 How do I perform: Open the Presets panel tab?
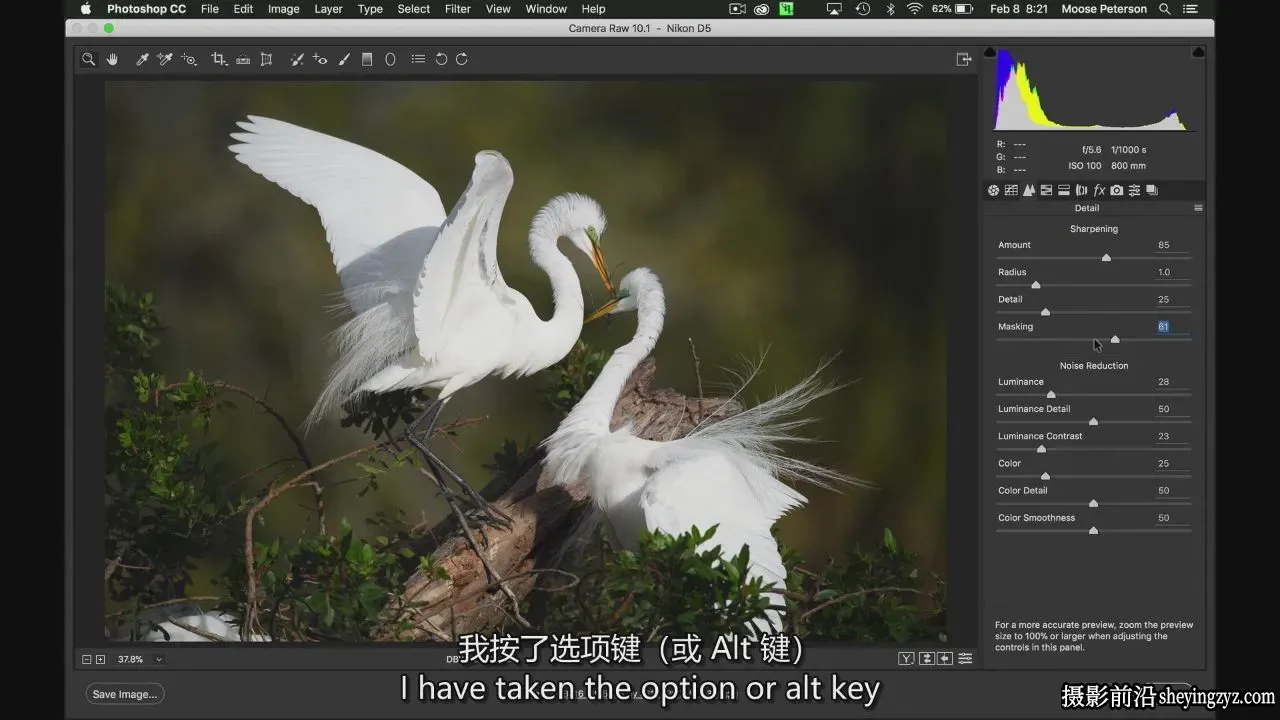coord(1134,190)
